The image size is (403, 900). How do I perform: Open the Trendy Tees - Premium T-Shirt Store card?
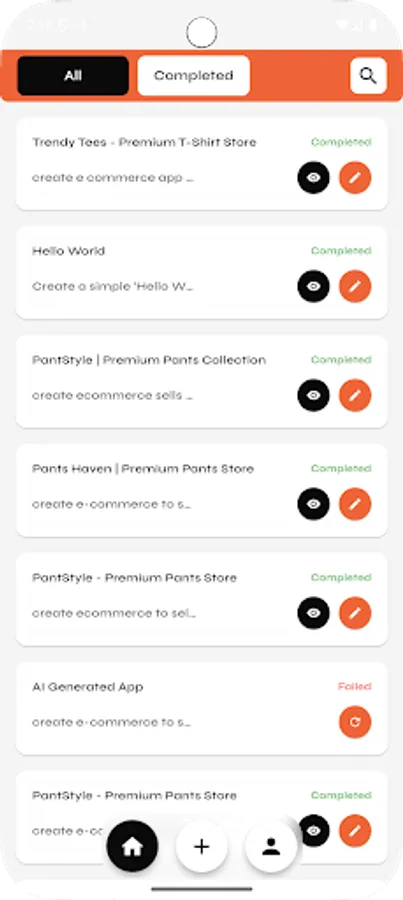[x=202, y=164]
